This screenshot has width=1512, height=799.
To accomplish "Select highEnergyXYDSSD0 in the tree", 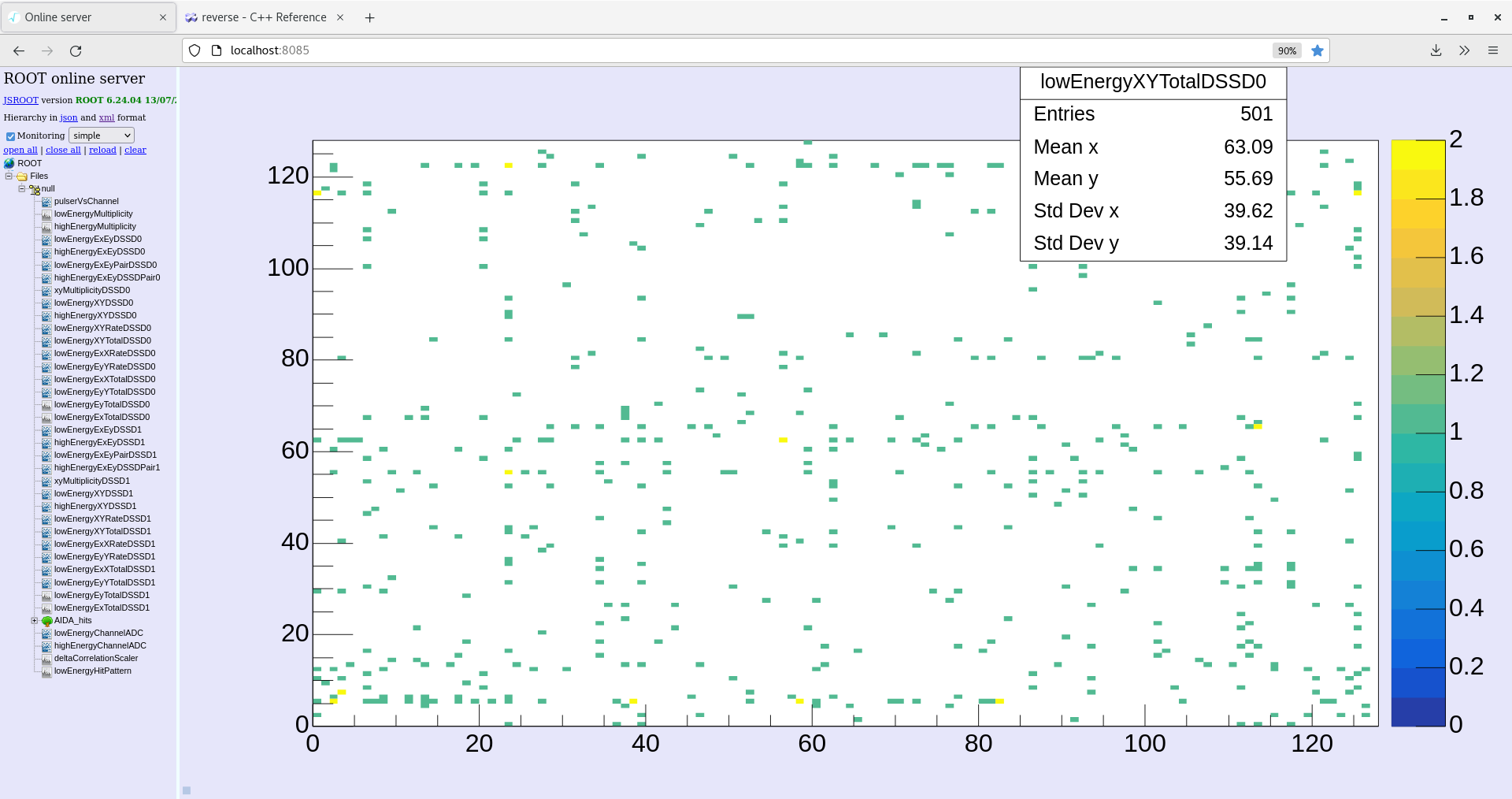I will point(95,315).
